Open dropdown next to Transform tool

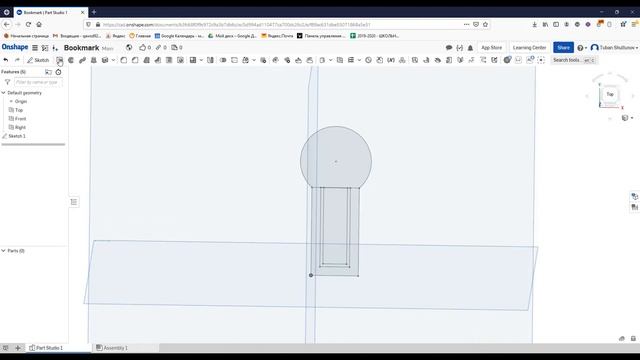[254, 60]
